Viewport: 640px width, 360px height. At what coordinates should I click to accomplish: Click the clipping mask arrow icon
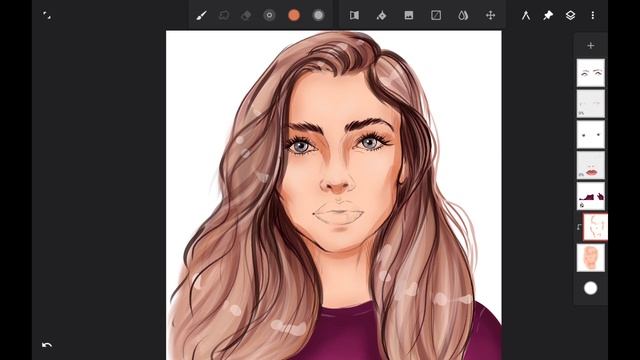pos(579,227)
